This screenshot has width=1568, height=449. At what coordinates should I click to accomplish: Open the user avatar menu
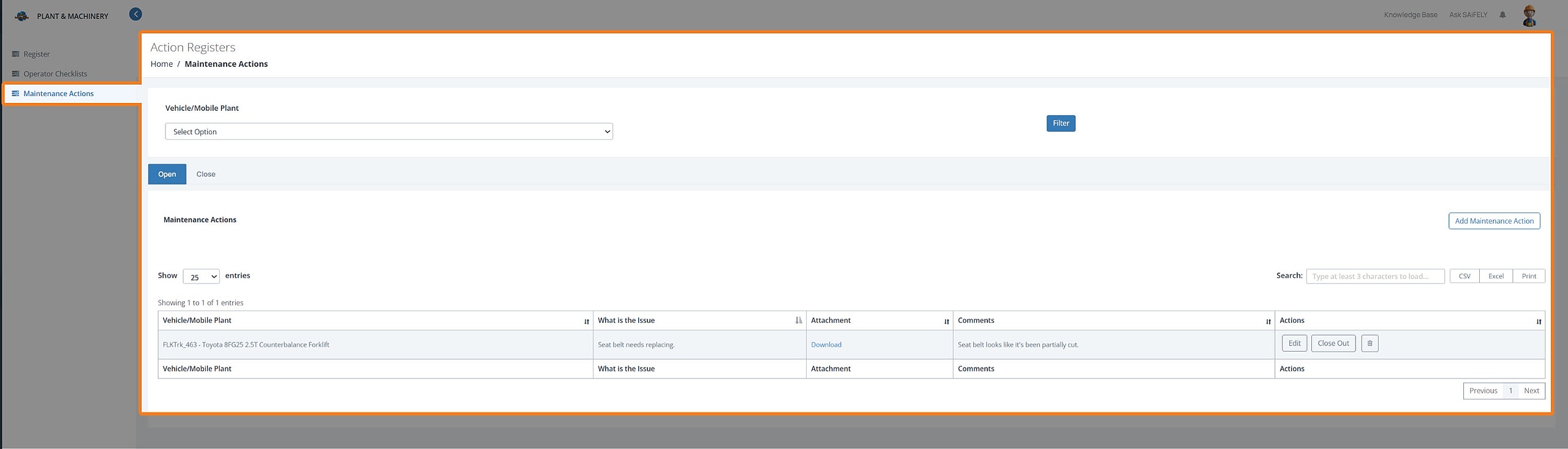[x=1529, y=16]
